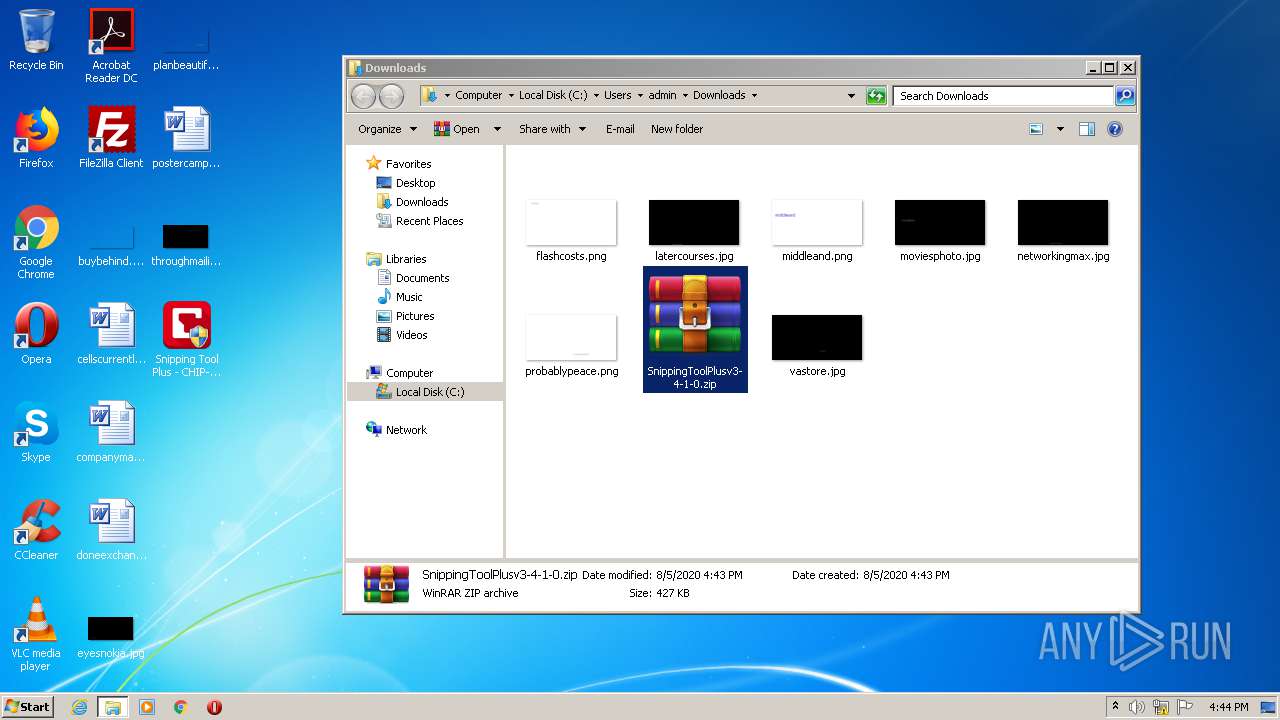Screen dimensions: 1280x720
Task: Select the companyma Word document on desktop
Action: pyautogui.click(x=111, y=432)
